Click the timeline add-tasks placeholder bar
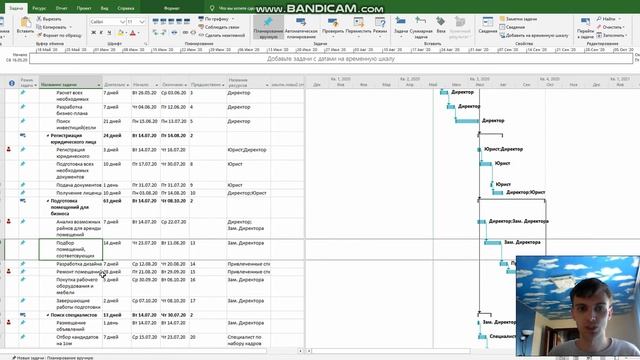This screenshot has width=640, height=360. (331, 59)
